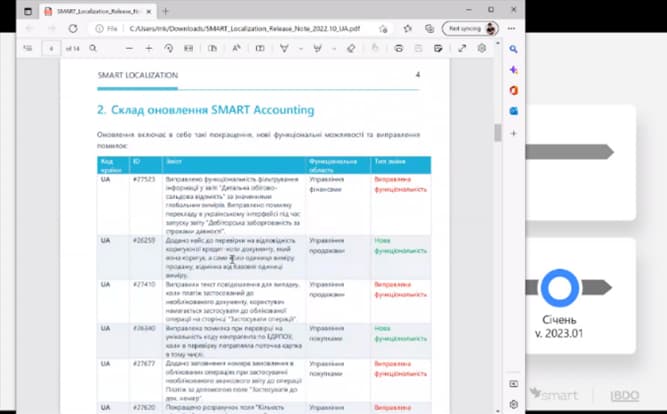Start Read aloud for the PDF
Viewport: 667px width, 414px height.
pos(236,49)
